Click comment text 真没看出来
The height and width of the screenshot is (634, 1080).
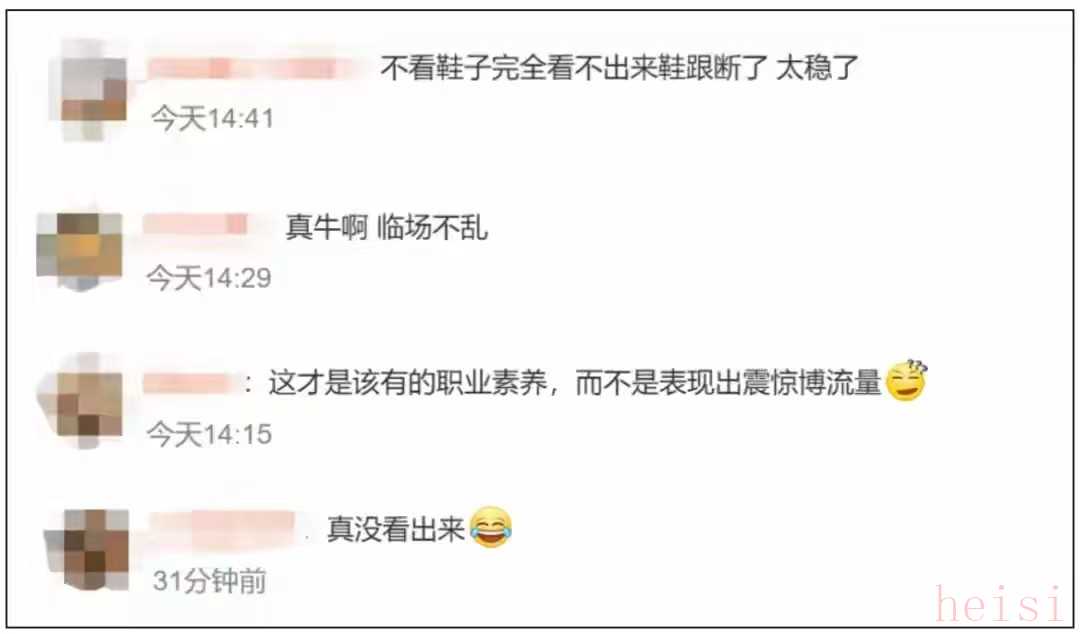click(x=396, y=529)
